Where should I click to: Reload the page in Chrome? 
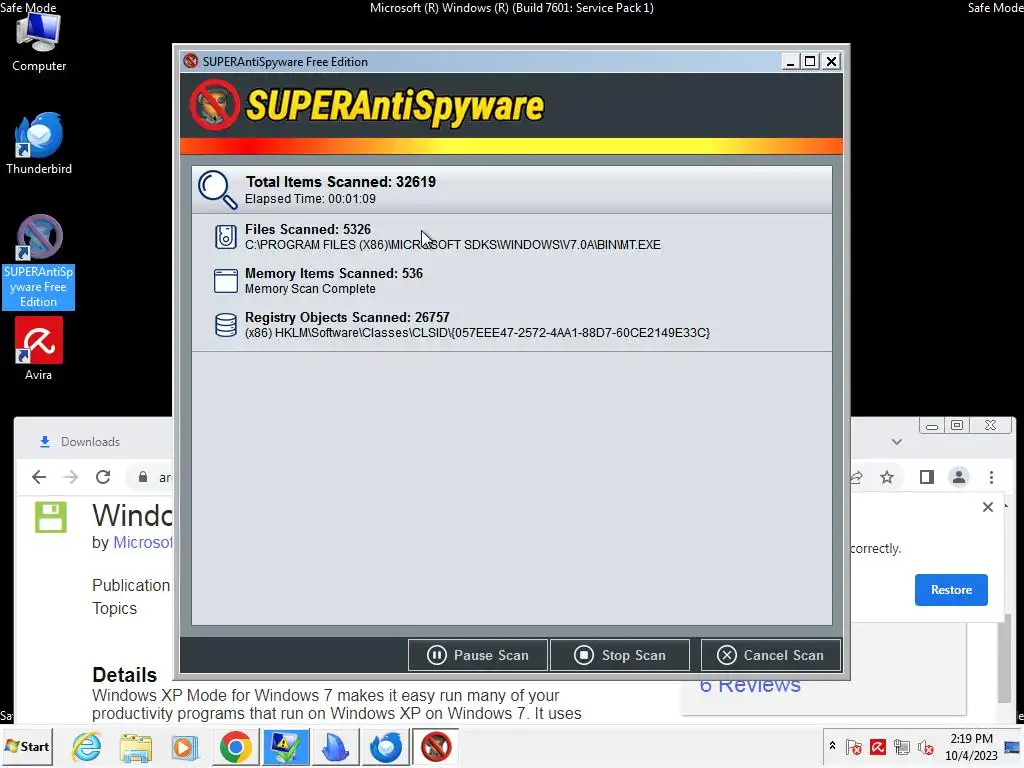[103, 477]
